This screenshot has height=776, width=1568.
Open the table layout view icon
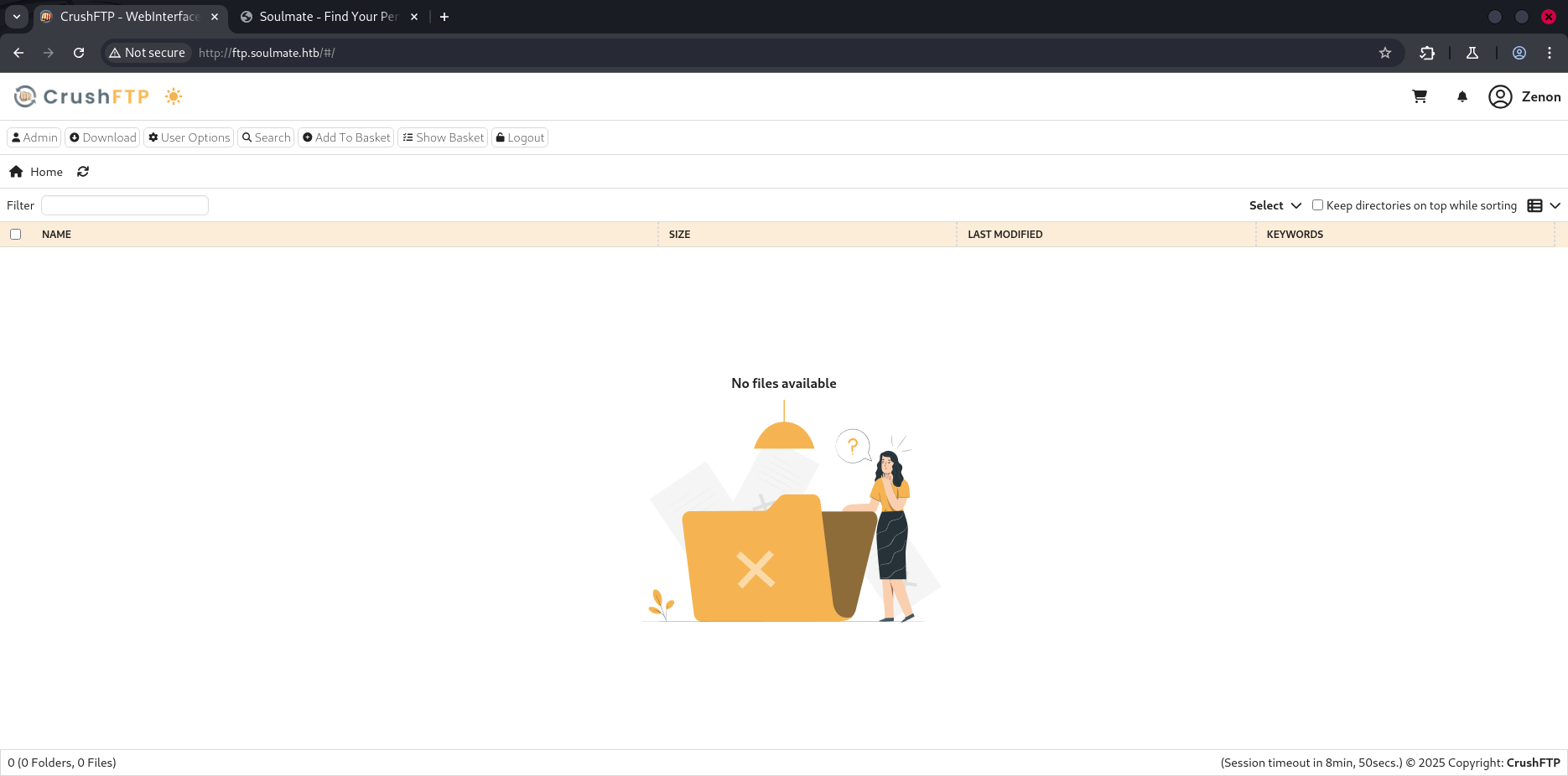[x=1534, y=204]
